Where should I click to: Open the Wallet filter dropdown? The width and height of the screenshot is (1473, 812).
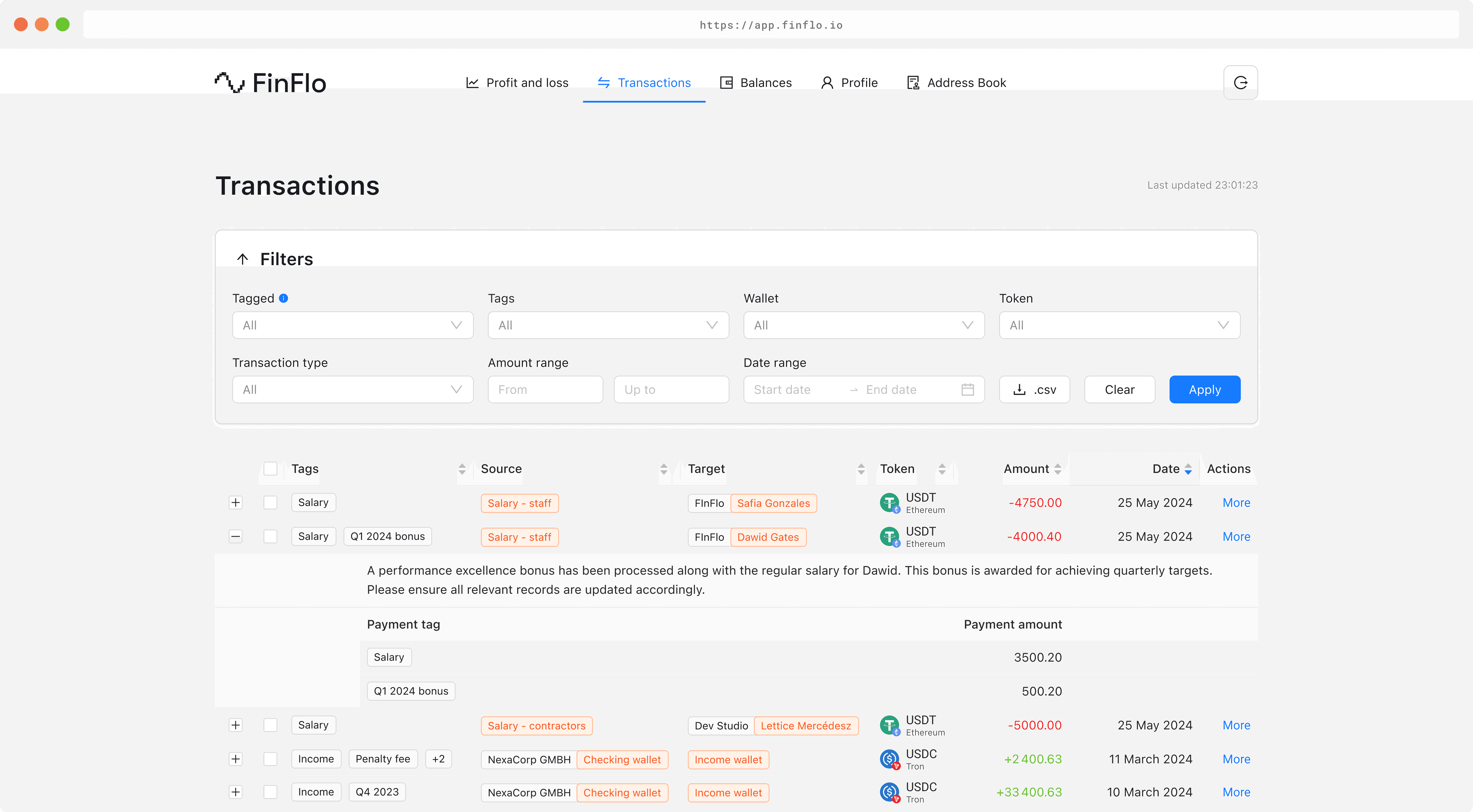(x=864, y=325)
